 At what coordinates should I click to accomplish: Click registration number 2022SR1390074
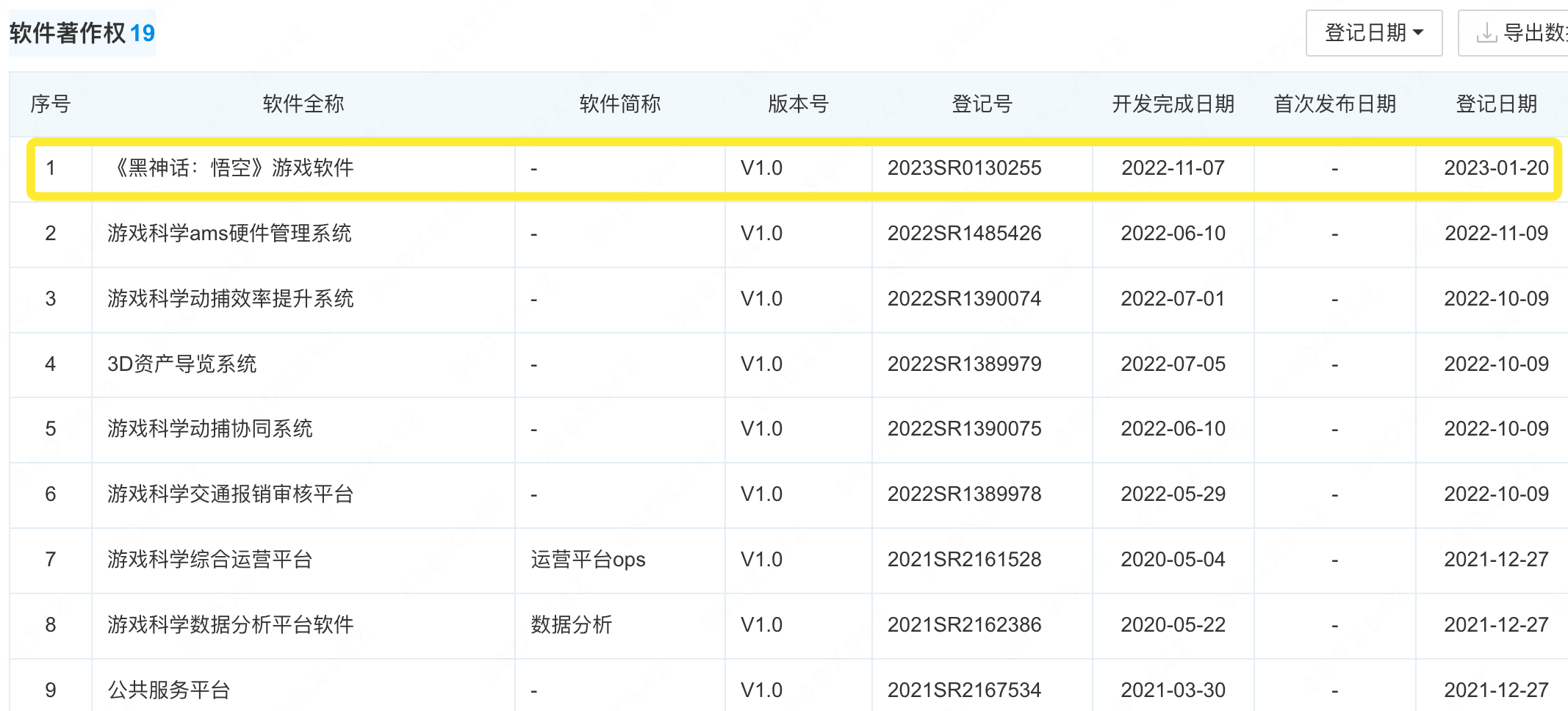pos(965,299)
